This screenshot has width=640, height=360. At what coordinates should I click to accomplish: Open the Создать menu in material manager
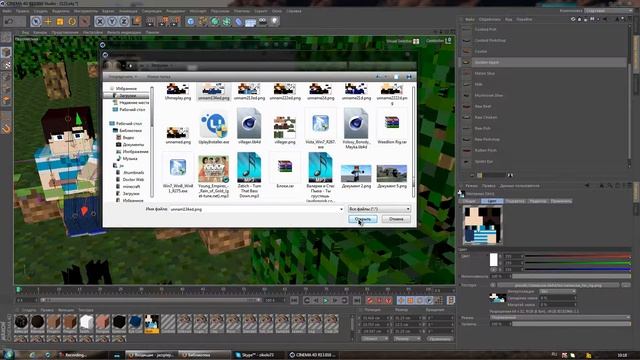pos(29,310)
